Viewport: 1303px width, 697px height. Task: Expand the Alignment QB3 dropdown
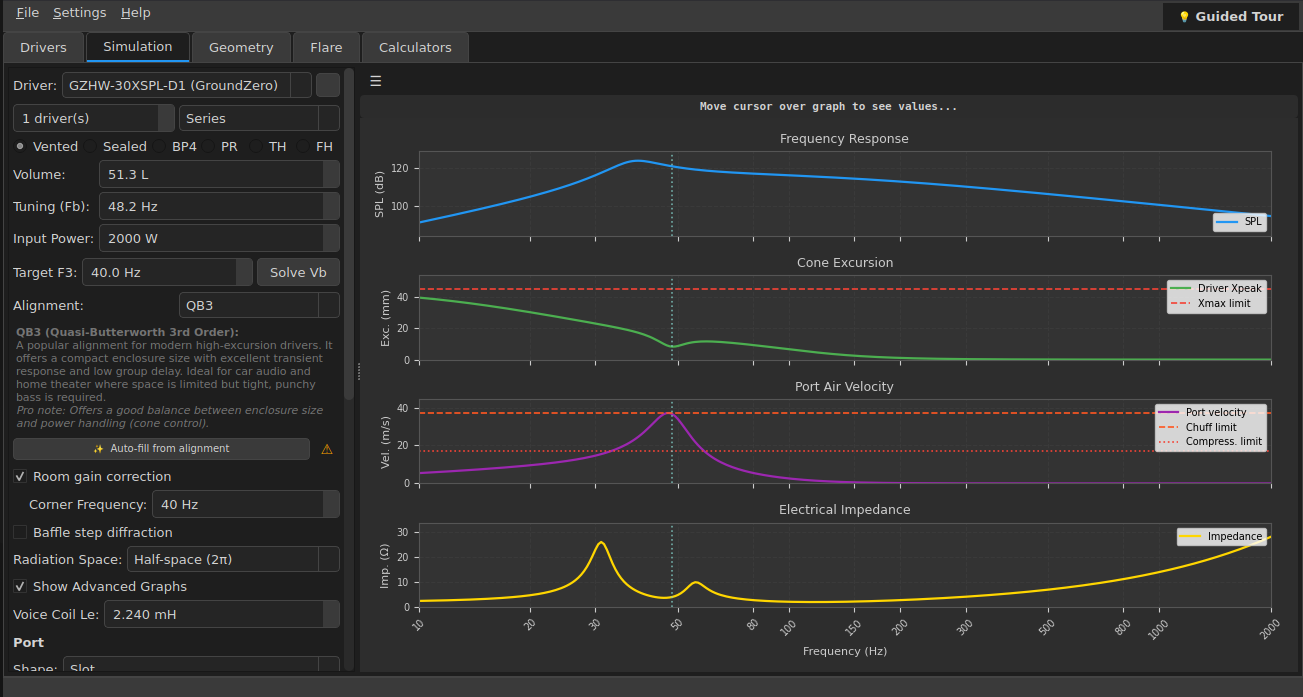coord(259,306)
